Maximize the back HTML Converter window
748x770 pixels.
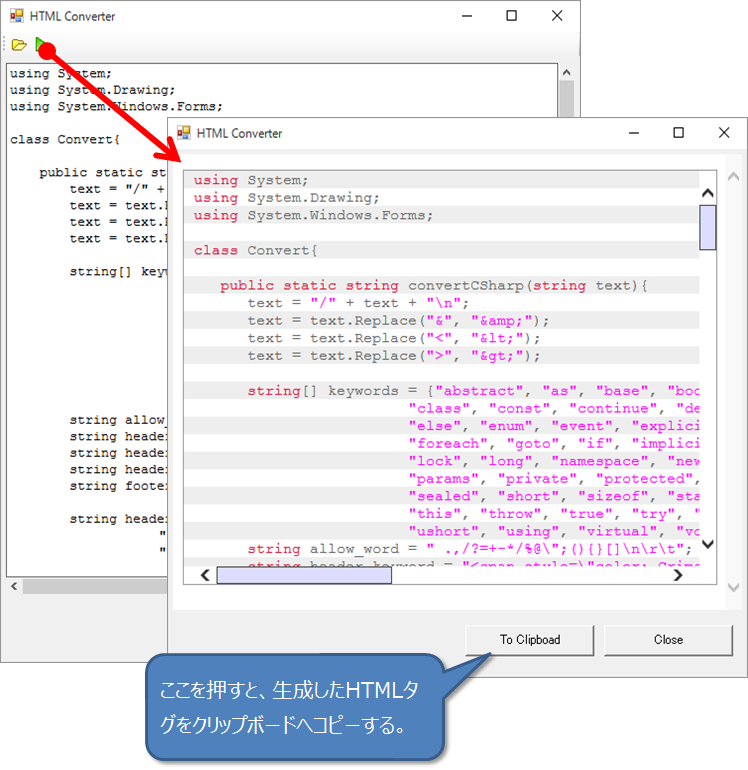(511, 16)
